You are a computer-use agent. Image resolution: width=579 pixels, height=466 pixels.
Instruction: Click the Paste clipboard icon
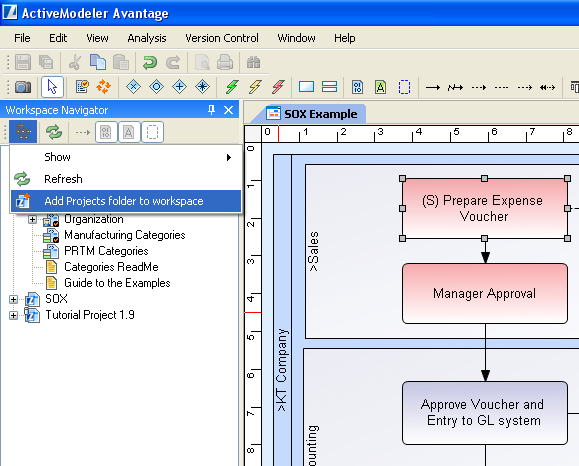121,62
